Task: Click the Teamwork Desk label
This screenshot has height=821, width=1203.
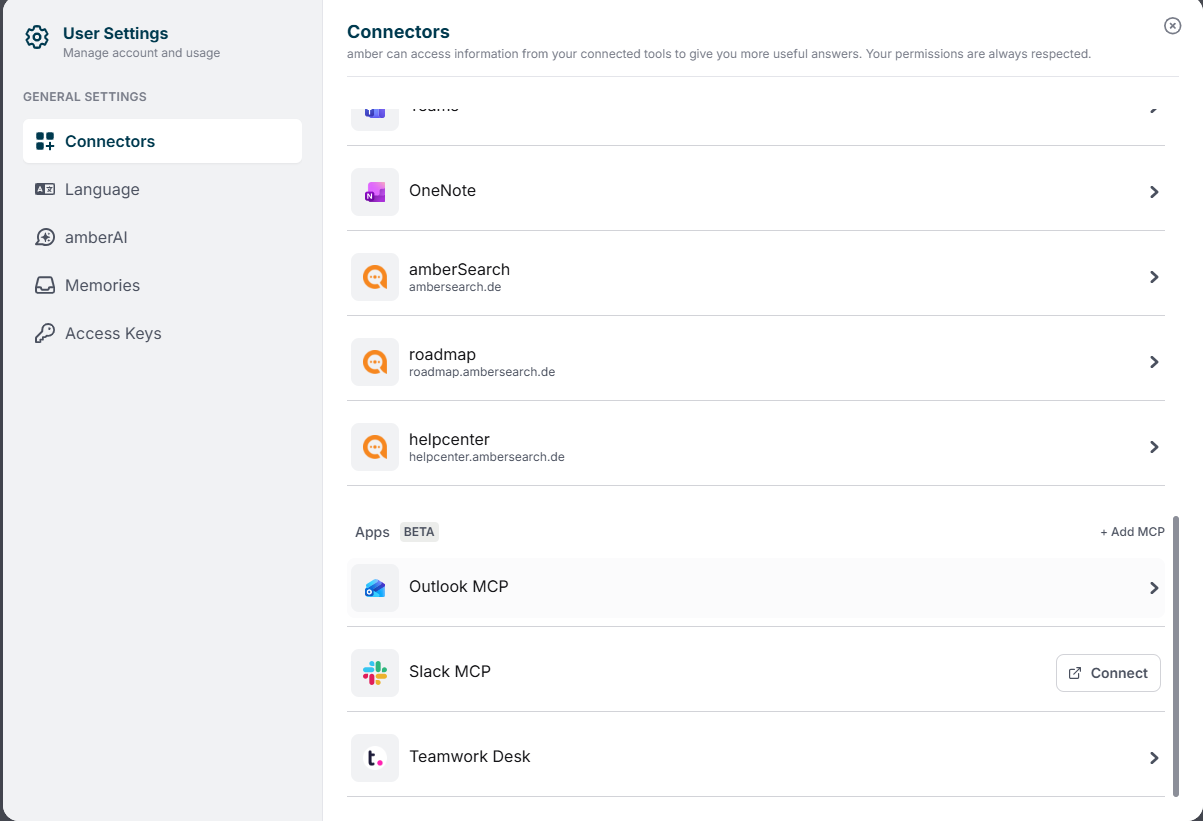Action: (470, 757)
